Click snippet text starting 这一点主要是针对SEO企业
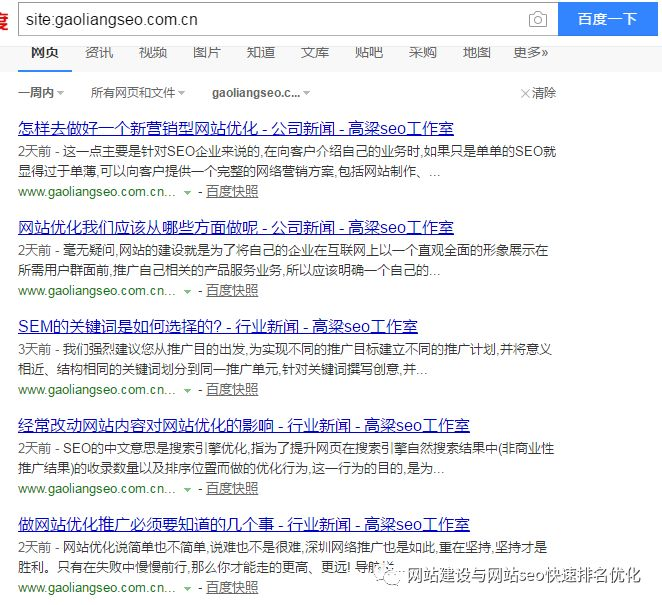Viewport: 662px width, 605px height. [287, 161]
